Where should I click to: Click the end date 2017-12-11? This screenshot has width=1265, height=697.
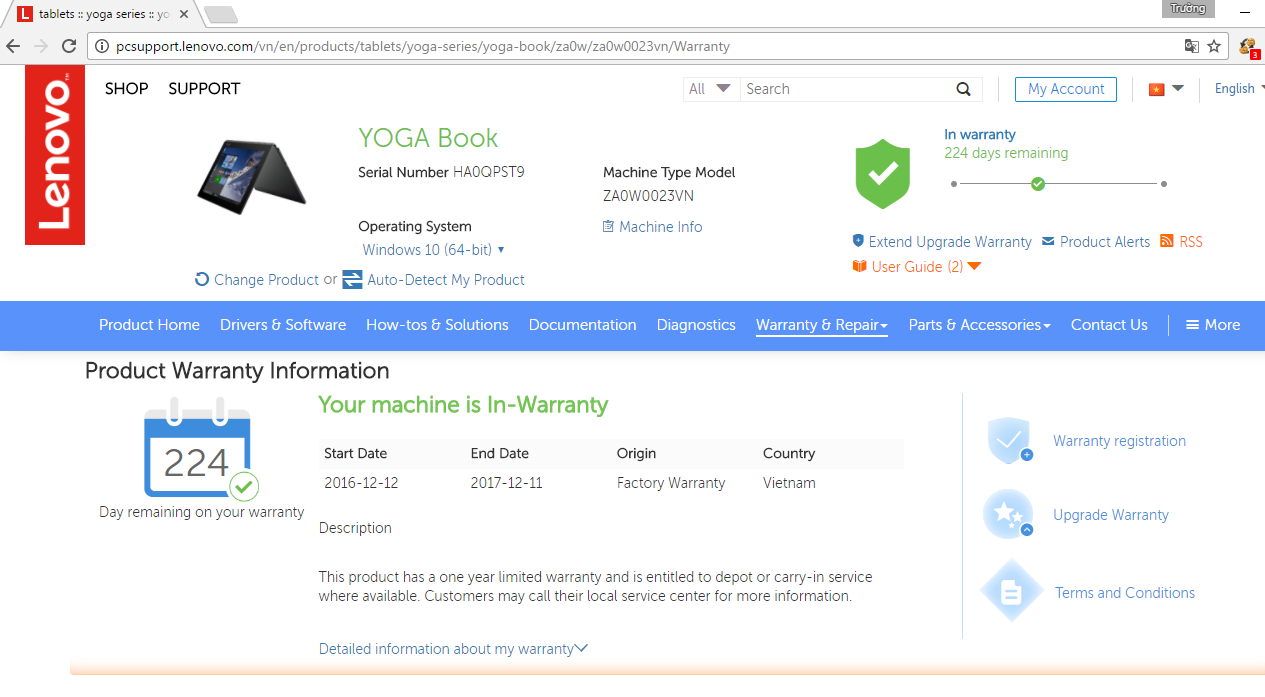pyautogui.click(x=507, y=483)
